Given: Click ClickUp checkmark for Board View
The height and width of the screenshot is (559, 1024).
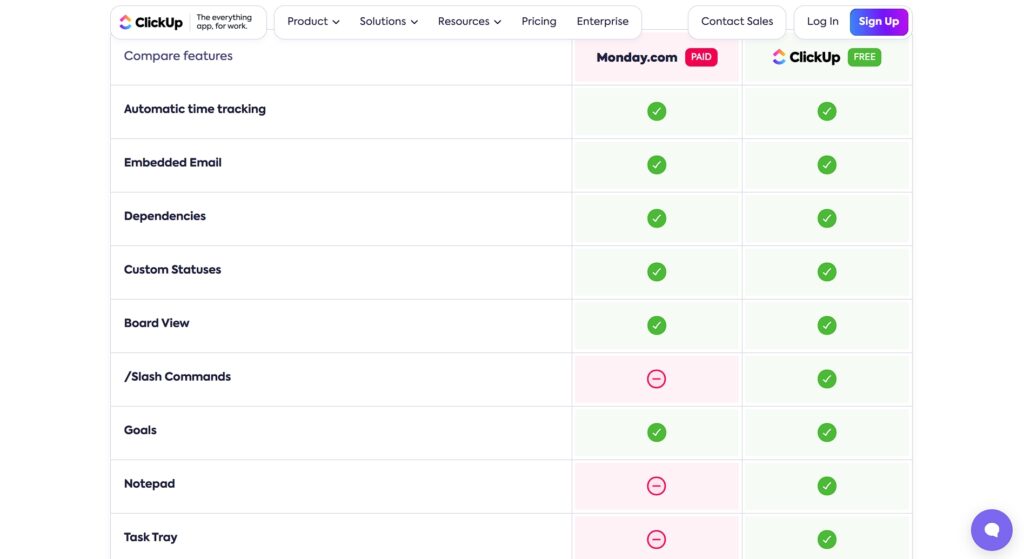Looking at the screenshot, I should point(827,326).
